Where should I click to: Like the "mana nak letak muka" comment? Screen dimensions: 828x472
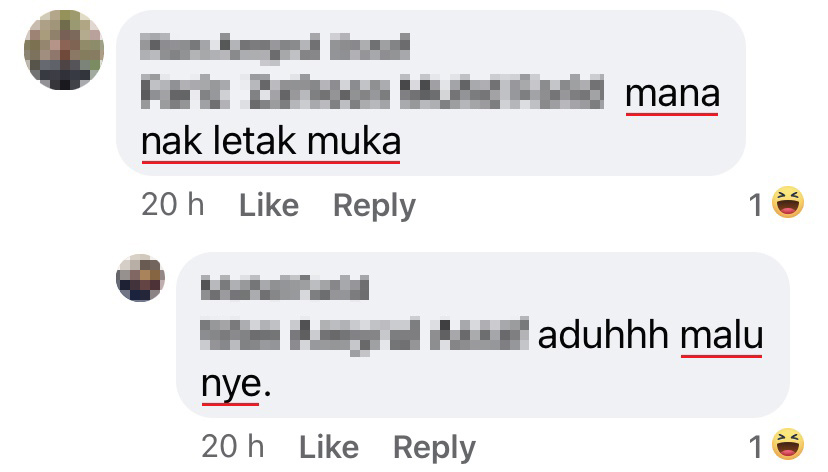(269, 205)
